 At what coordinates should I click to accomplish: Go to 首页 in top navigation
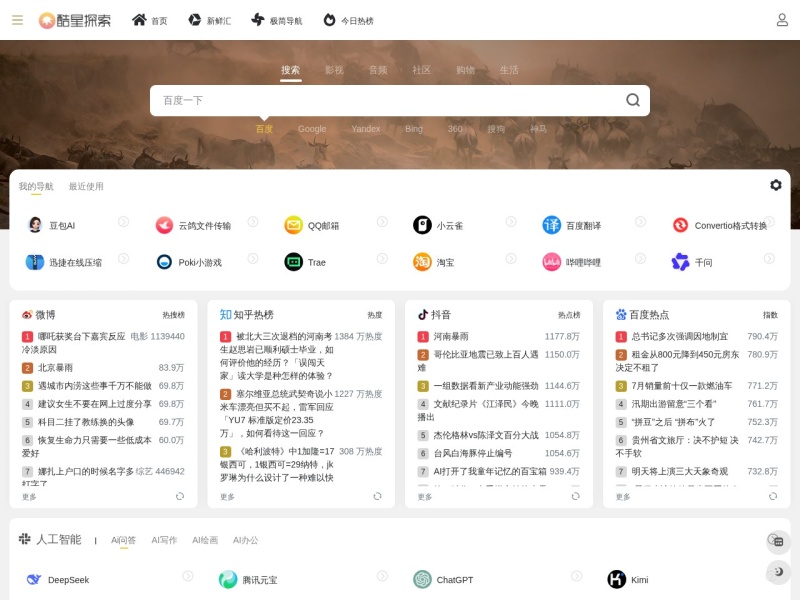149,20
